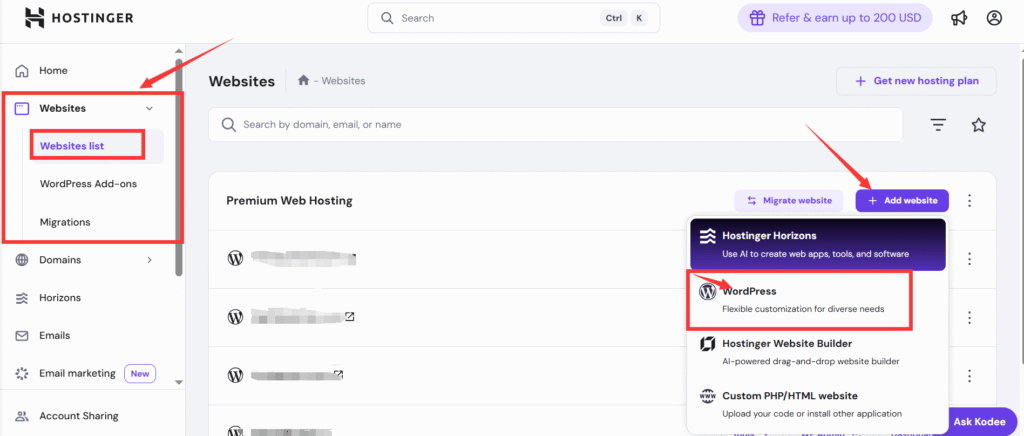Open Premium Web Hosting three-dot menu
The image size is (1024, 436).
click(968, 200)
